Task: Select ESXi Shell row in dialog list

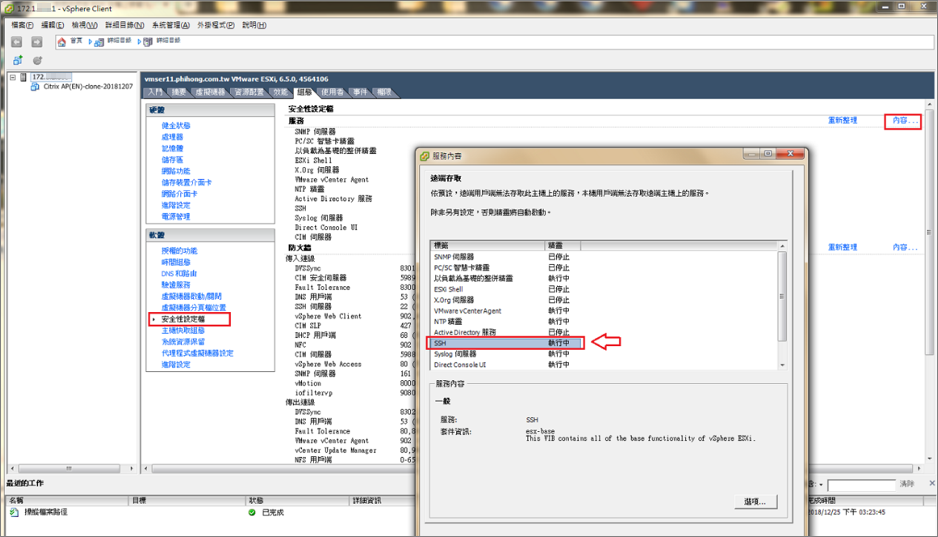Action: 505,289
